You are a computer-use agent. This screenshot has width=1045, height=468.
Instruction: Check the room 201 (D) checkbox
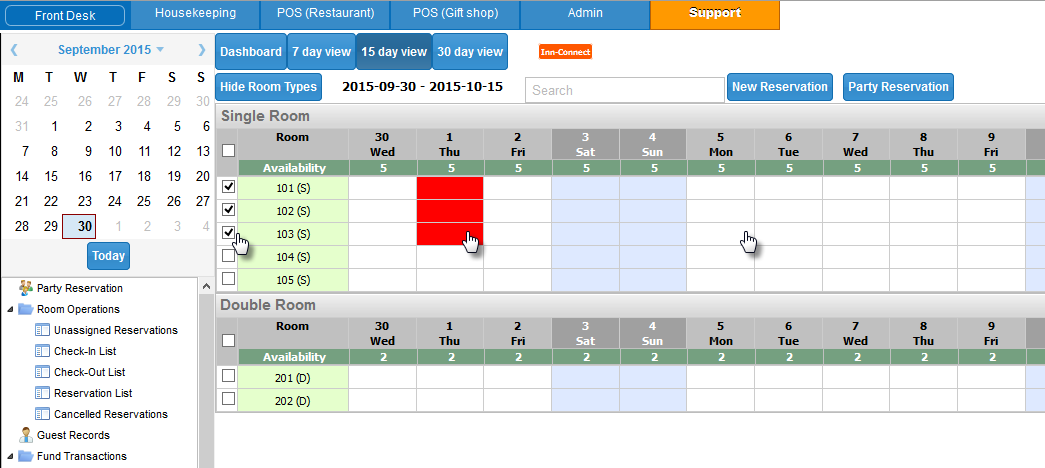pos(228,375)
